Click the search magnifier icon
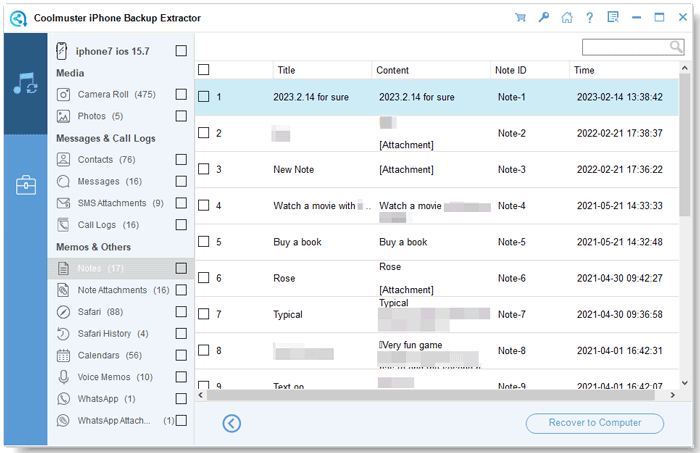Image resolution: width=700 pixels, height=453 pixels. tap(676, 46)
